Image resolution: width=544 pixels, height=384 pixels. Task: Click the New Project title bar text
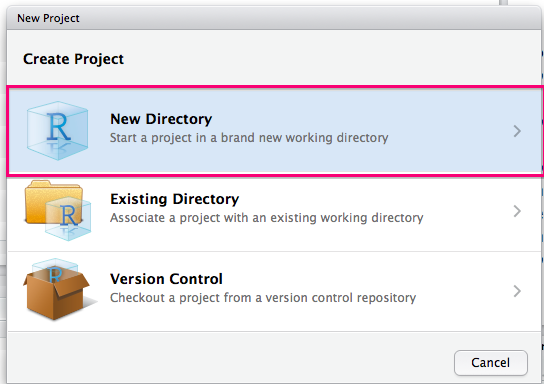pyautogui.click(x=48, y=18)
